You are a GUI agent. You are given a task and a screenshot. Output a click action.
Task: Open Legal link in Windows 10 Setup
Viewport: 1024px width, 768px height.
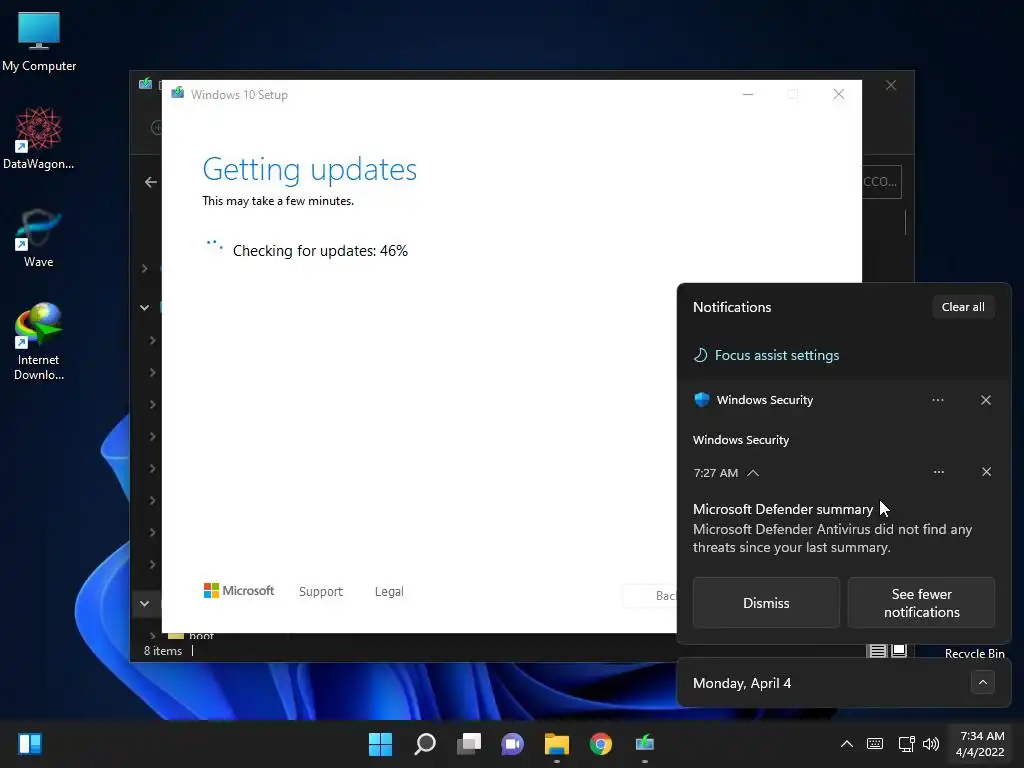(x=389, y=592)
